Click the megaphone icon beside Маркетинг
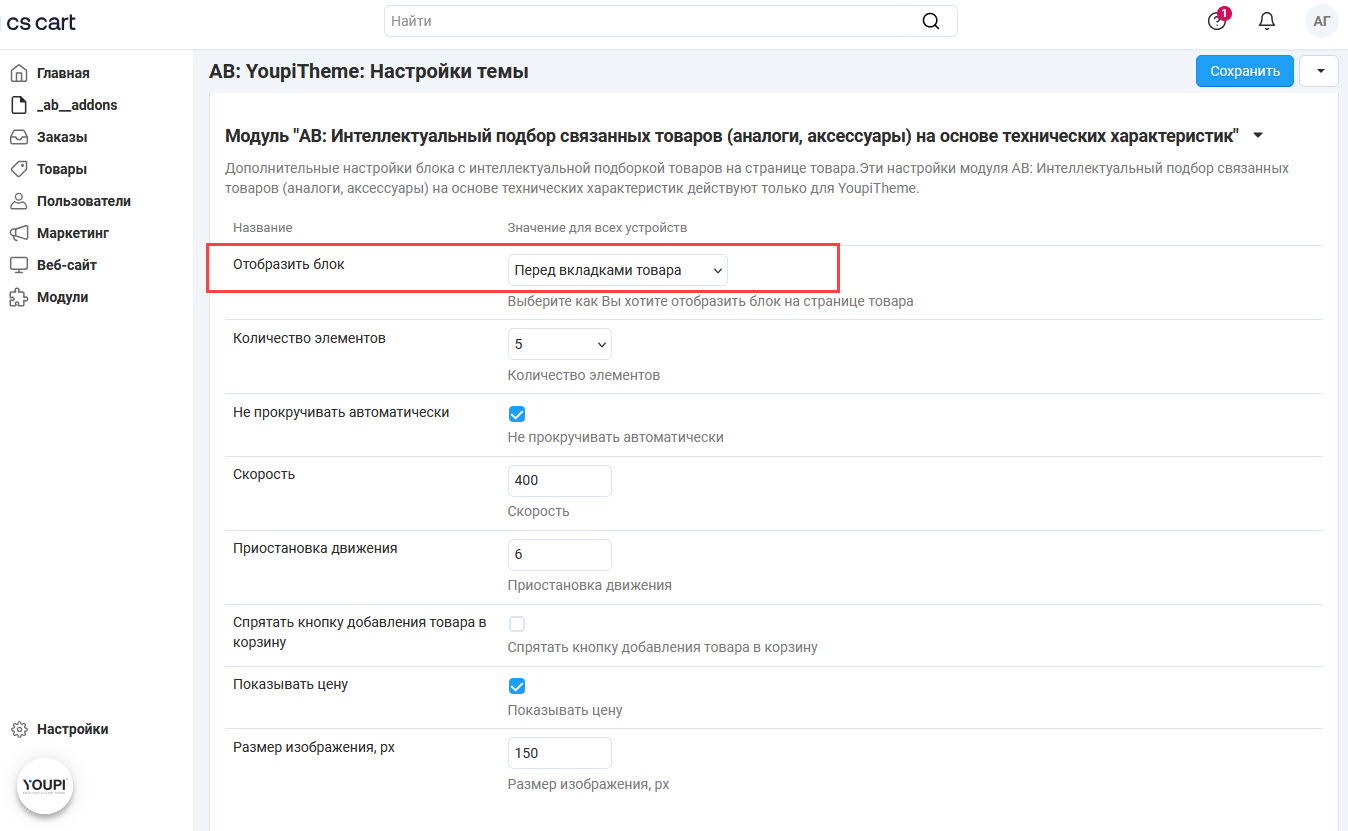Viewport: 1348px width, 831px height. [18, 233]
